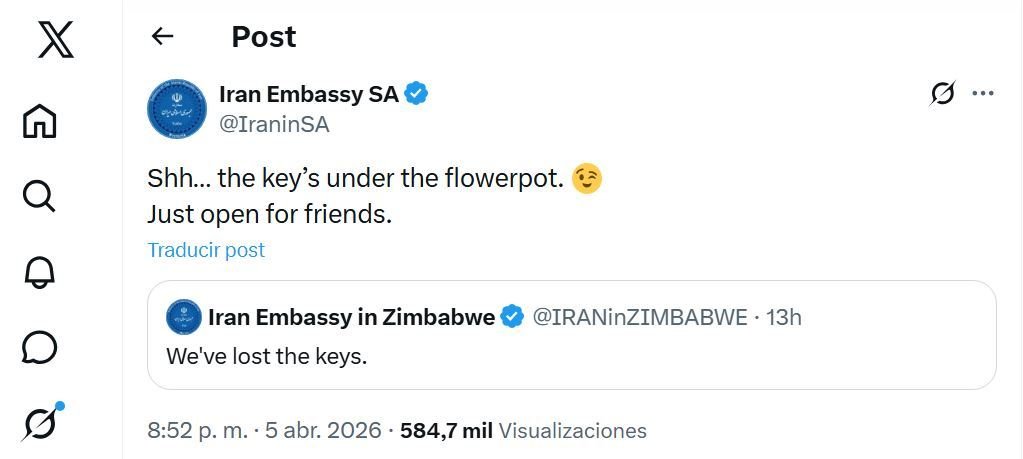
Task: Click the Iran Embassy SA profile avatar
Action: [177, 109]
